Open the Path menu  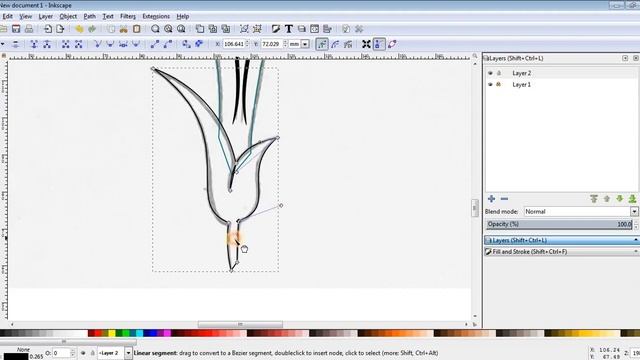pyautogui.click(x=89, y=16)
